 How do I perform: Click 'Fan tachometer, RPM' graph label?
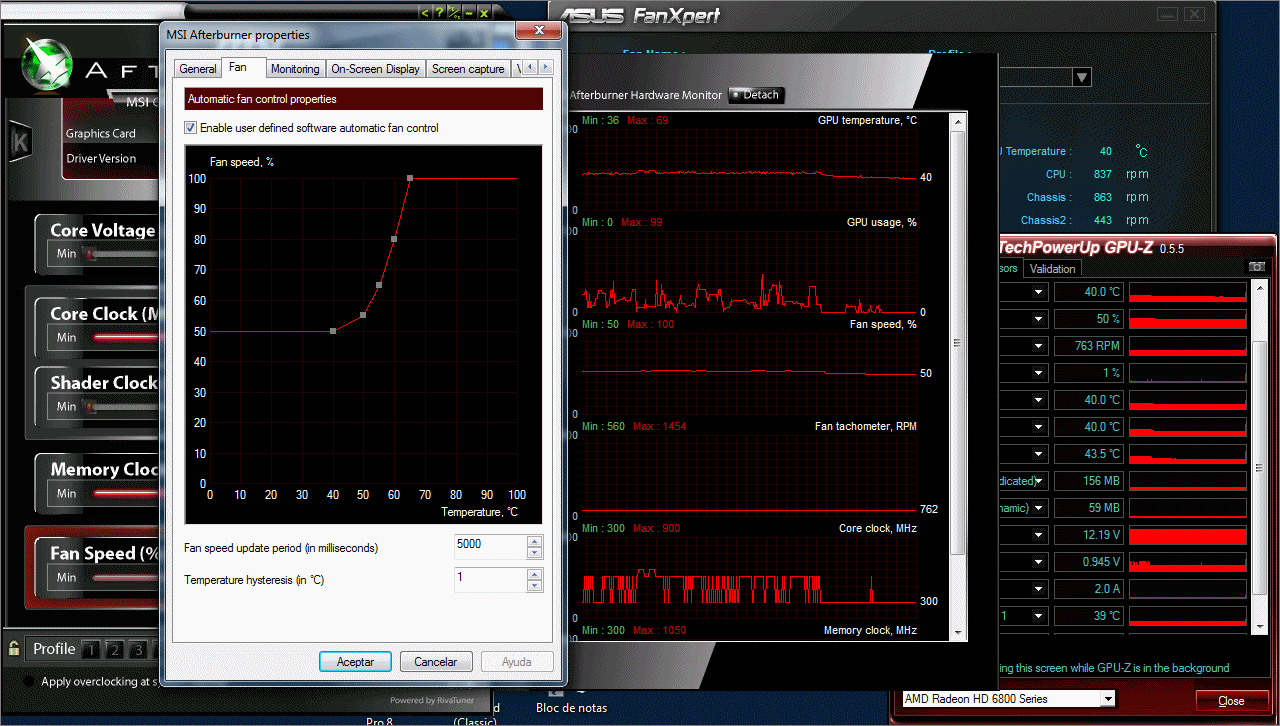point(865,426)
